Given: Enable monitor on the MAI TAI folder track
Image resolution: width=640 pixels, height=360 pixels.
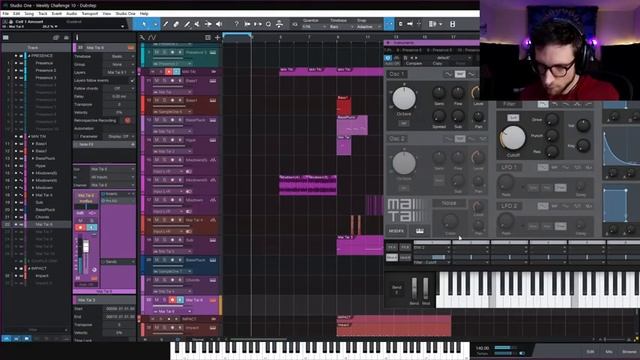Looking at the screenshot, I should [x=176, y=72].
